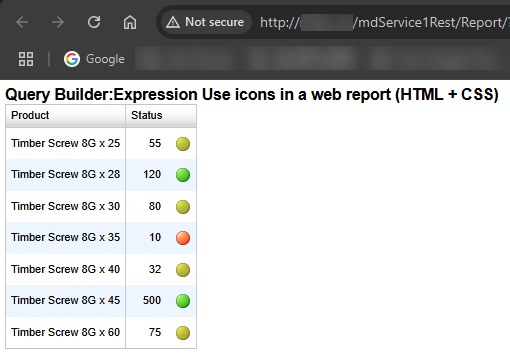The image size is (510, 363).
Task: Click the product cell Timber Screw 8G x 25
Action: tap(65, 143)
